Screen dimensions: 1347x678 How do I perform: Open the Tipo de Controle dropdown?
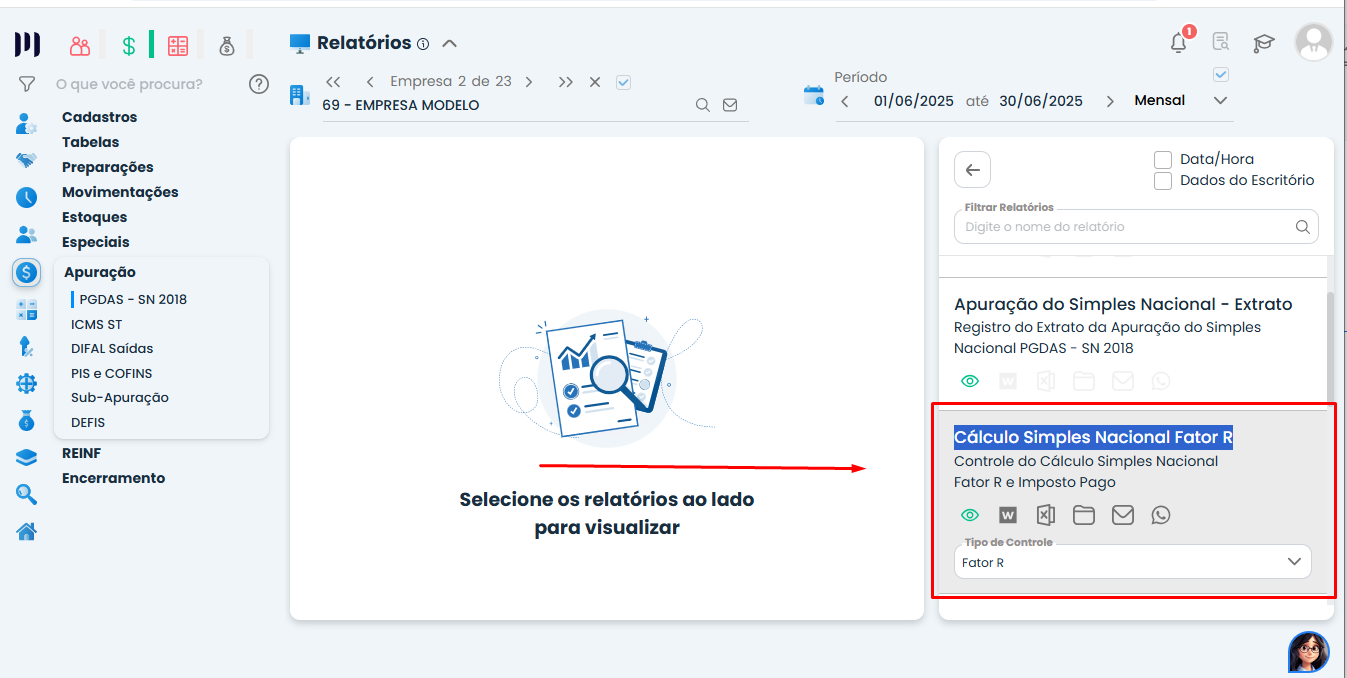[1133, 562]
